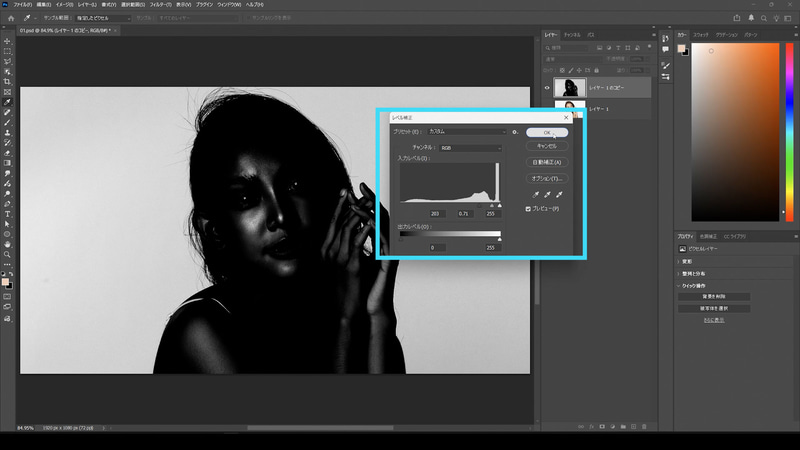This screenshot has height=450, width=800.
Task: Toggle the プレビュー preview checkbox
Action: point(529,208)
